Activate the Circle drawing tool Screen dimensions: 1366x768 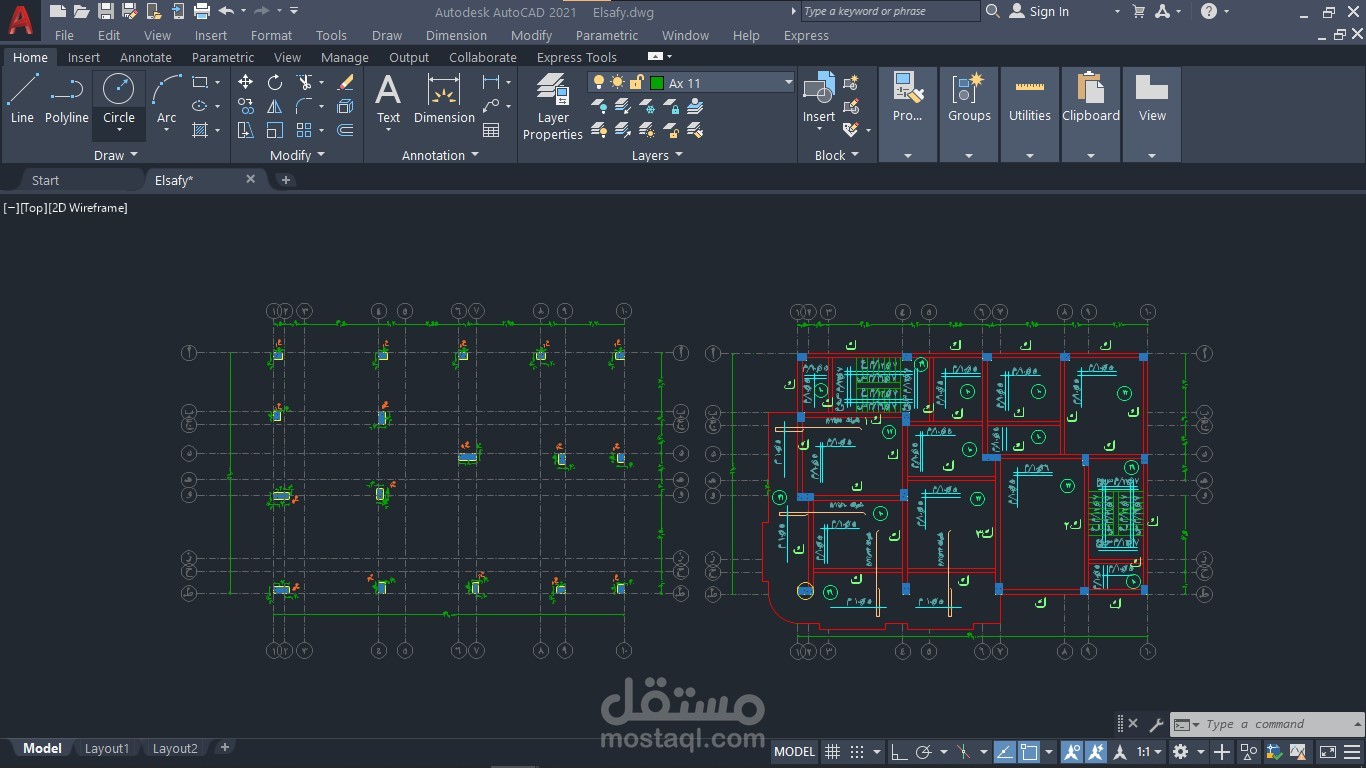pos(118,100)
